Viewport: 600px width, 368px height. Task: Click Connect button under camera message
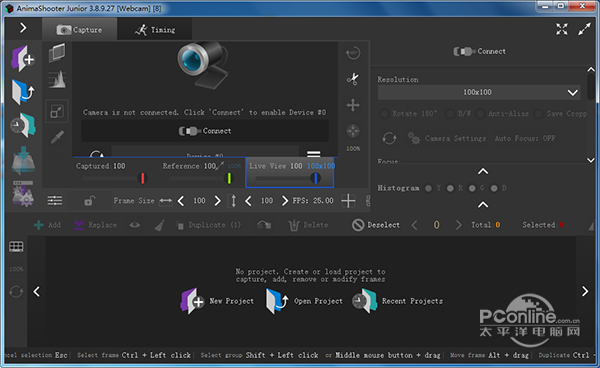205,131
